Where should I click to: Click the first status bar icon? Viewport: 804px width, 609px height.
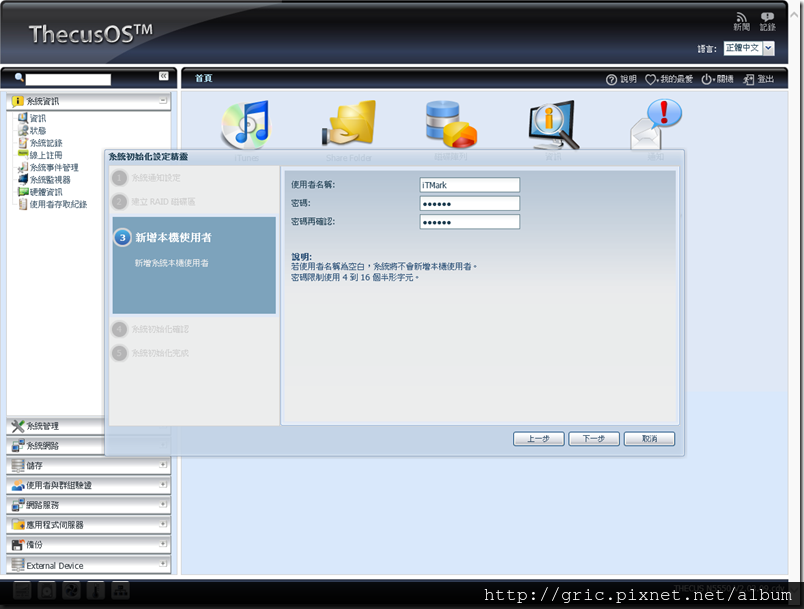(x=22, y=591)
